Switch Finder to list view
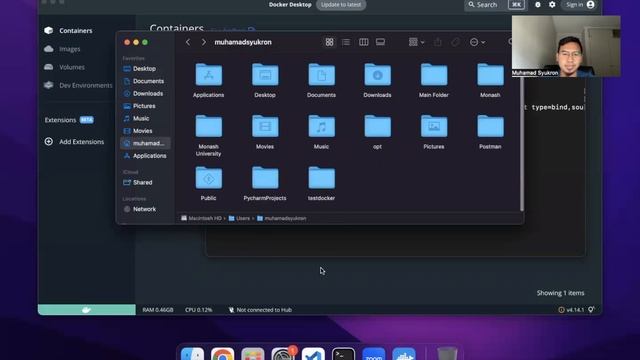This screenshot has height=360, width=640. pyautogui.click(x=346, y=42)
